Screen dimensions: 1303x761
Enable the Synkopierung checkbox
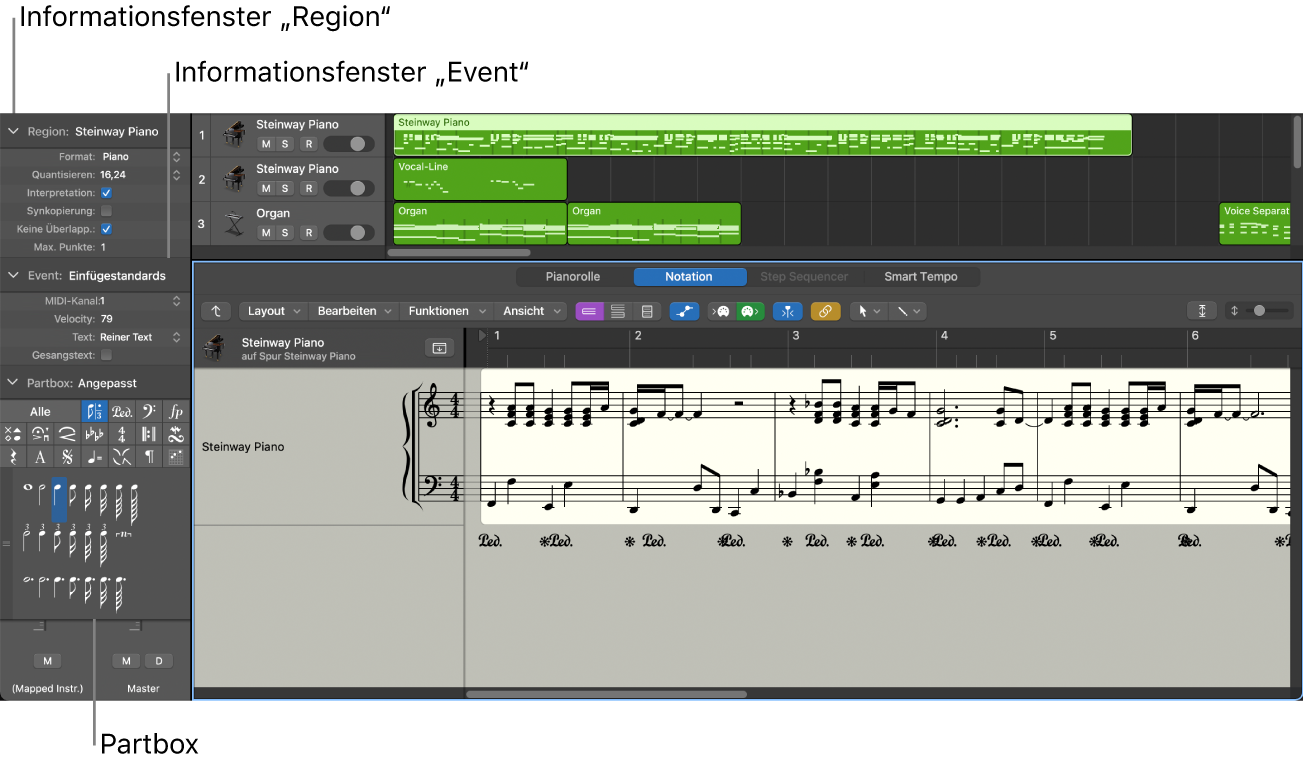point(106,211)
